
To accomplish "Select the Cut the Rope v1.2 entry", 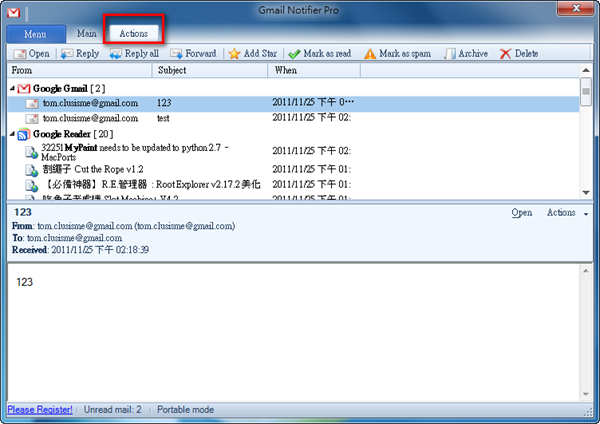I will point(293,170).
